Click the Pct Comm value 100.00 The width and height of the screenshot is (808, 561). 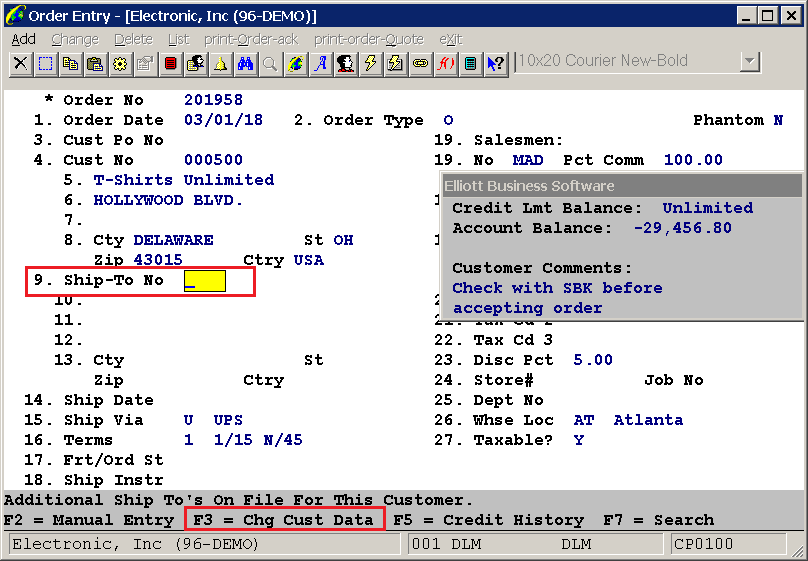point(693,160)
